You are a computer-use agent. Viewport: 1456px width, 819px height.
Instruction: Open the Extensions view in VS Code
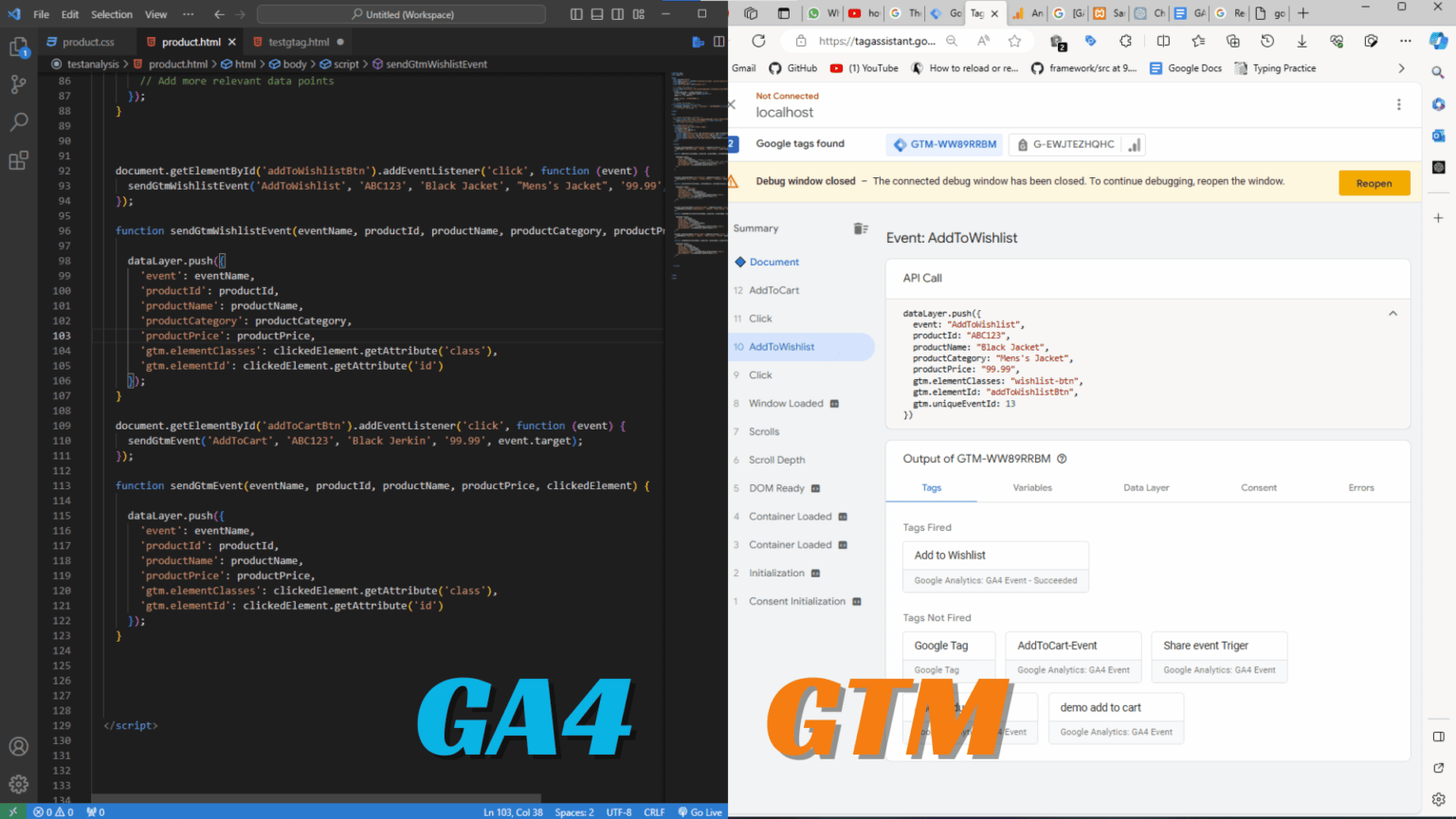(19, 159)
